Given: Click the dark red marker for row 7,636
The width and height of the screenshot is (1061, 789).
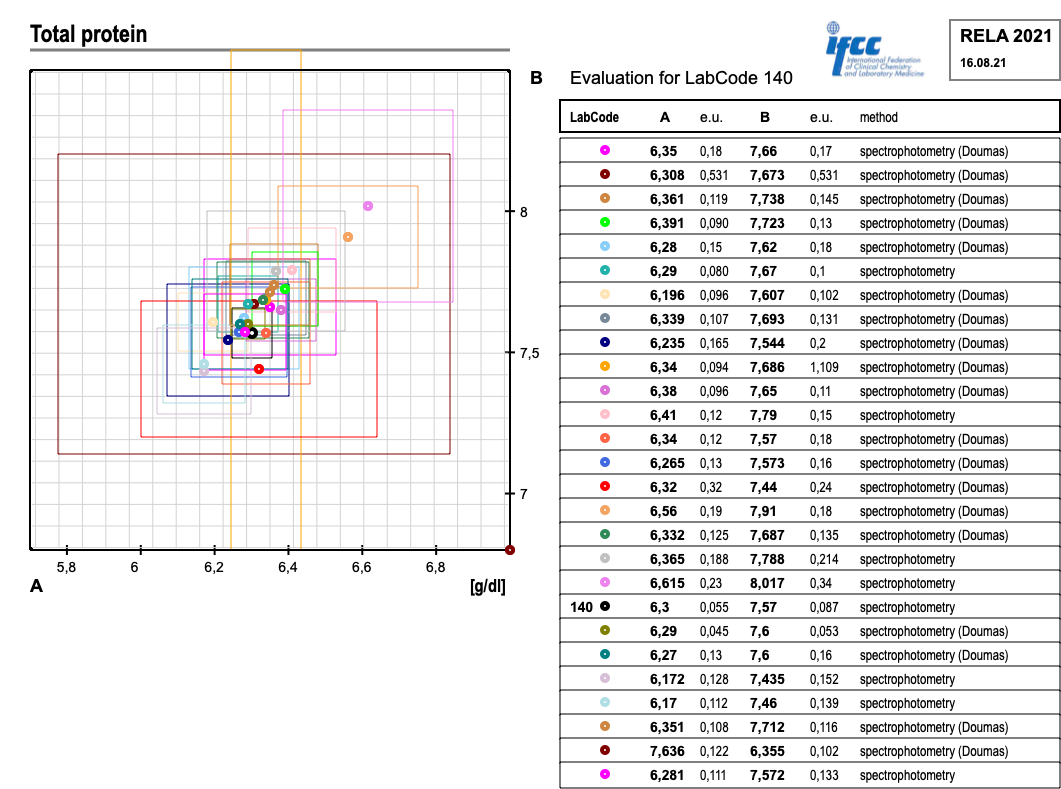Looking at the screenshot, I should [605, 751].
